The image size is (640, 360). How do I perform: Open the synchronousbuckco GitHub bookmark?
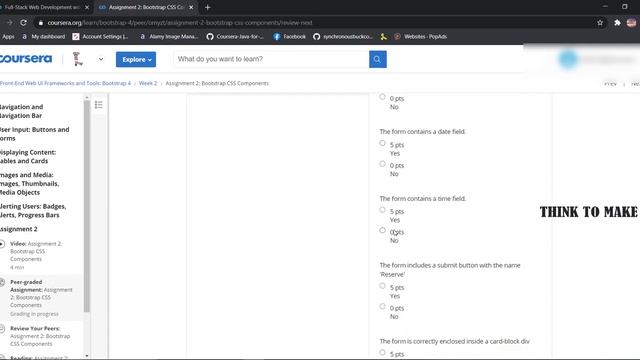(x=343, y=37)
